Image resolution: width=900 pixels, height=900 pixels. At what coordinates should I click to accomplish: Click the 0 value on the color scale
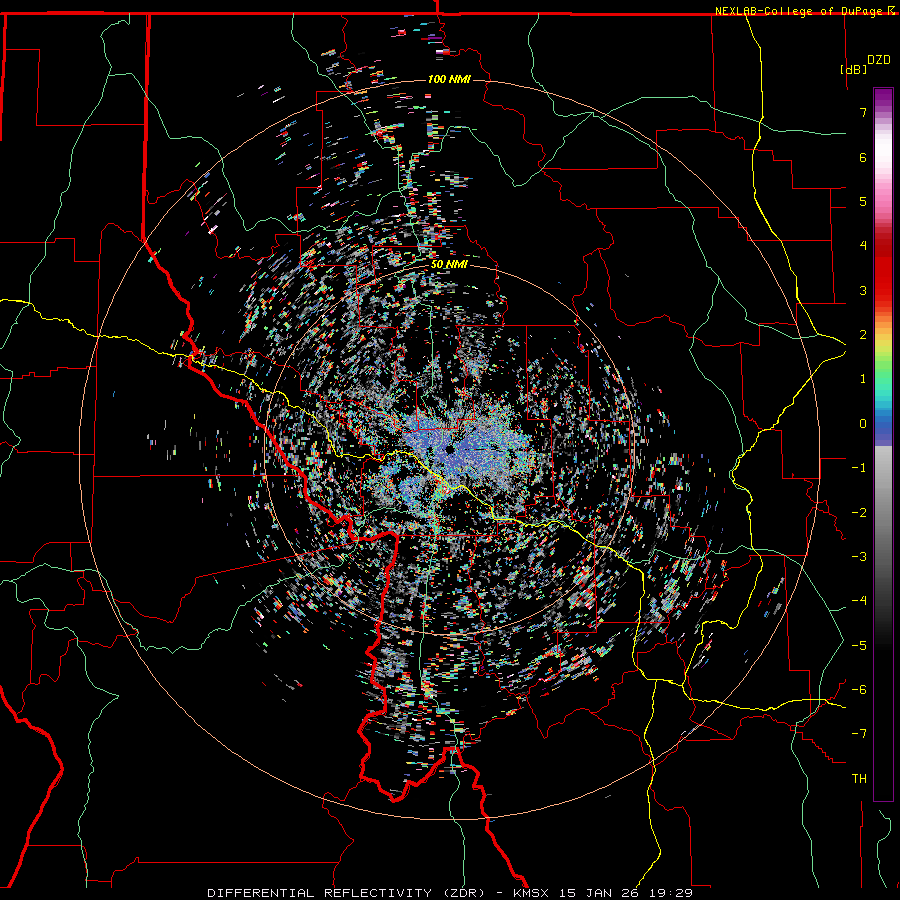(863, 424)
